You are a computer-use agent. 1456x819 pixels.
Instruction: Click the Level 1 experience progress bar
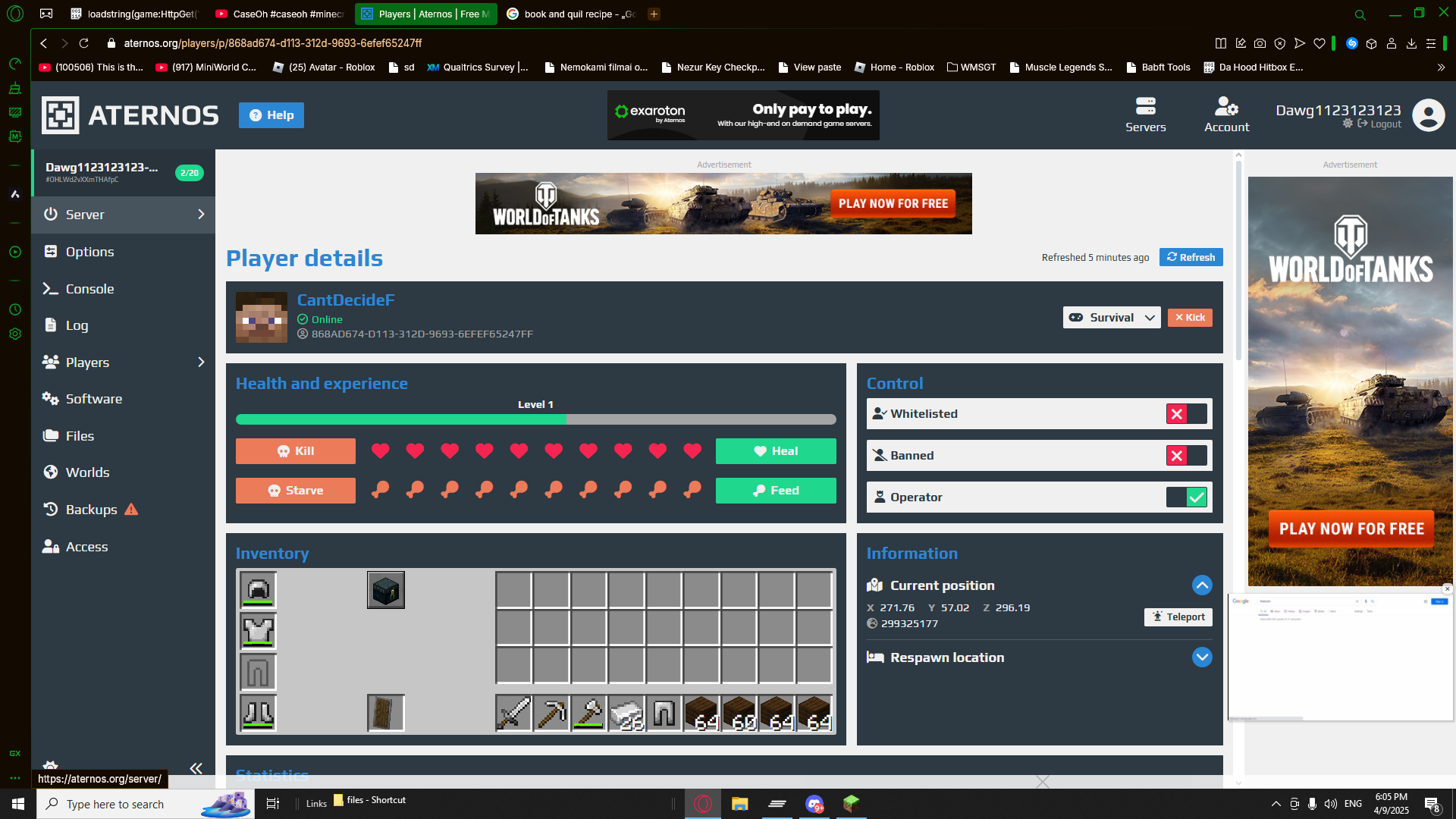[x=536, y=419]
